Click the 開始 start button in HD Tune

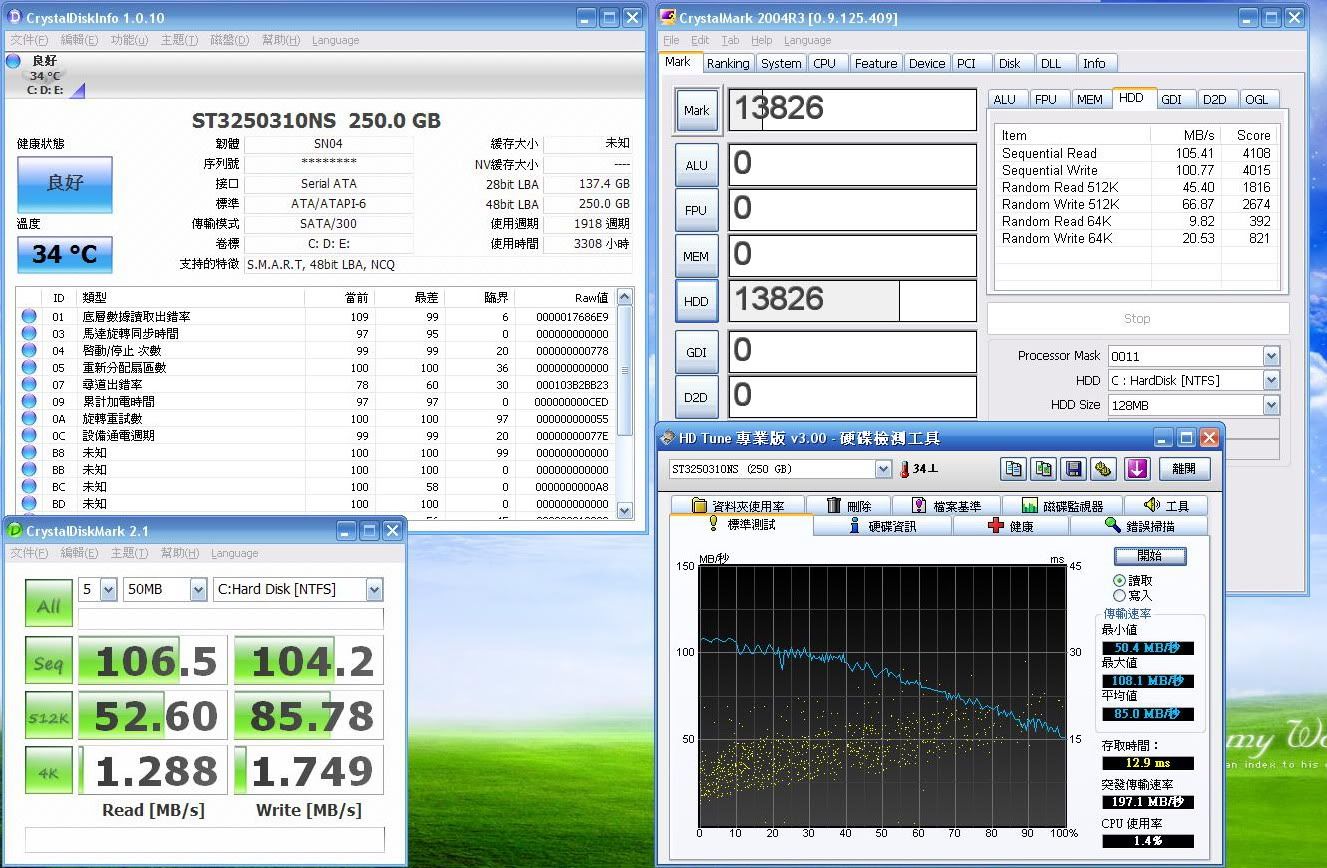click(x=1150, y=556)
